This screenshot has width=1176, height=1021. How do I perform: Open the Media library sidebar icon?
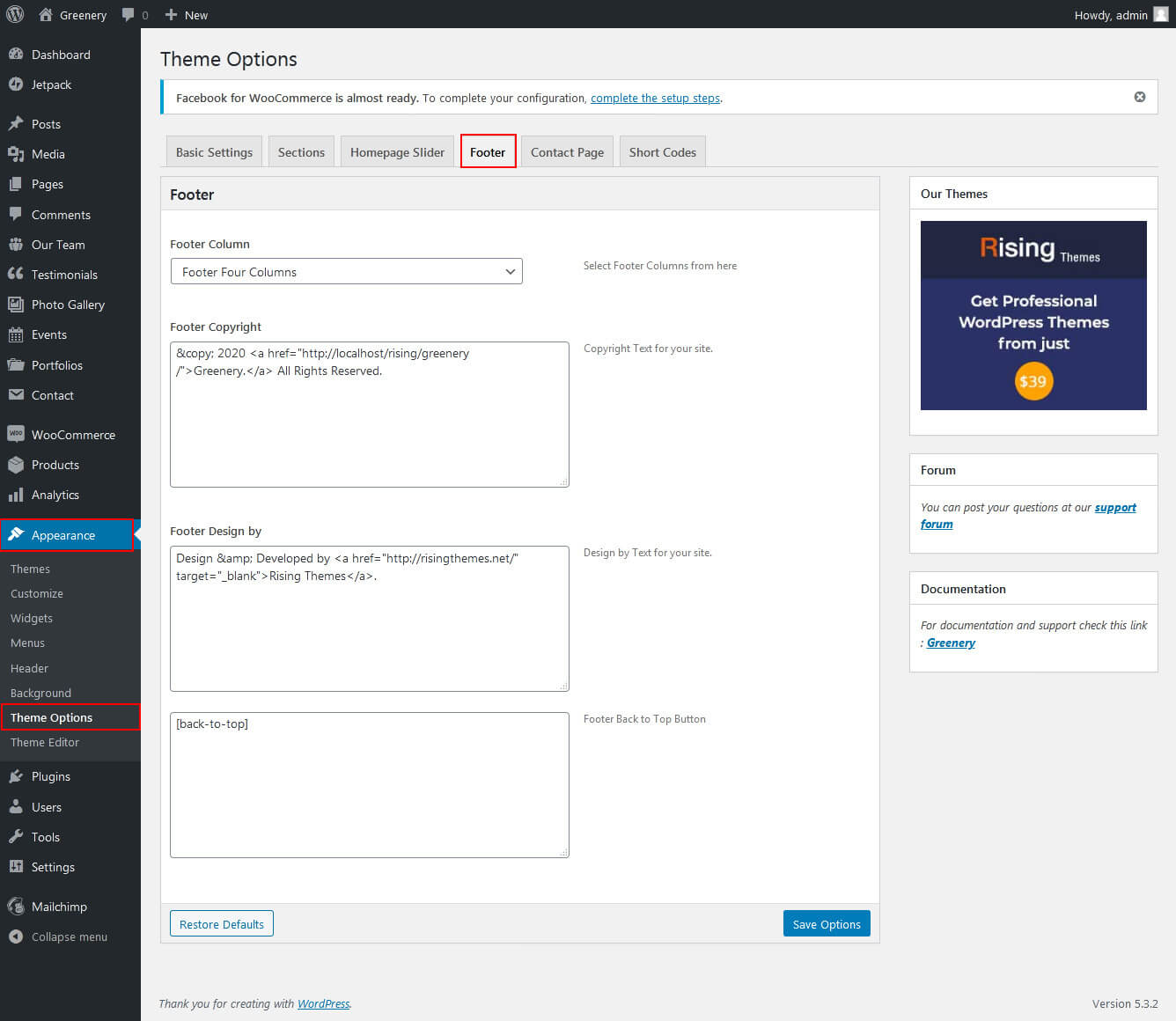coord(16,154)
